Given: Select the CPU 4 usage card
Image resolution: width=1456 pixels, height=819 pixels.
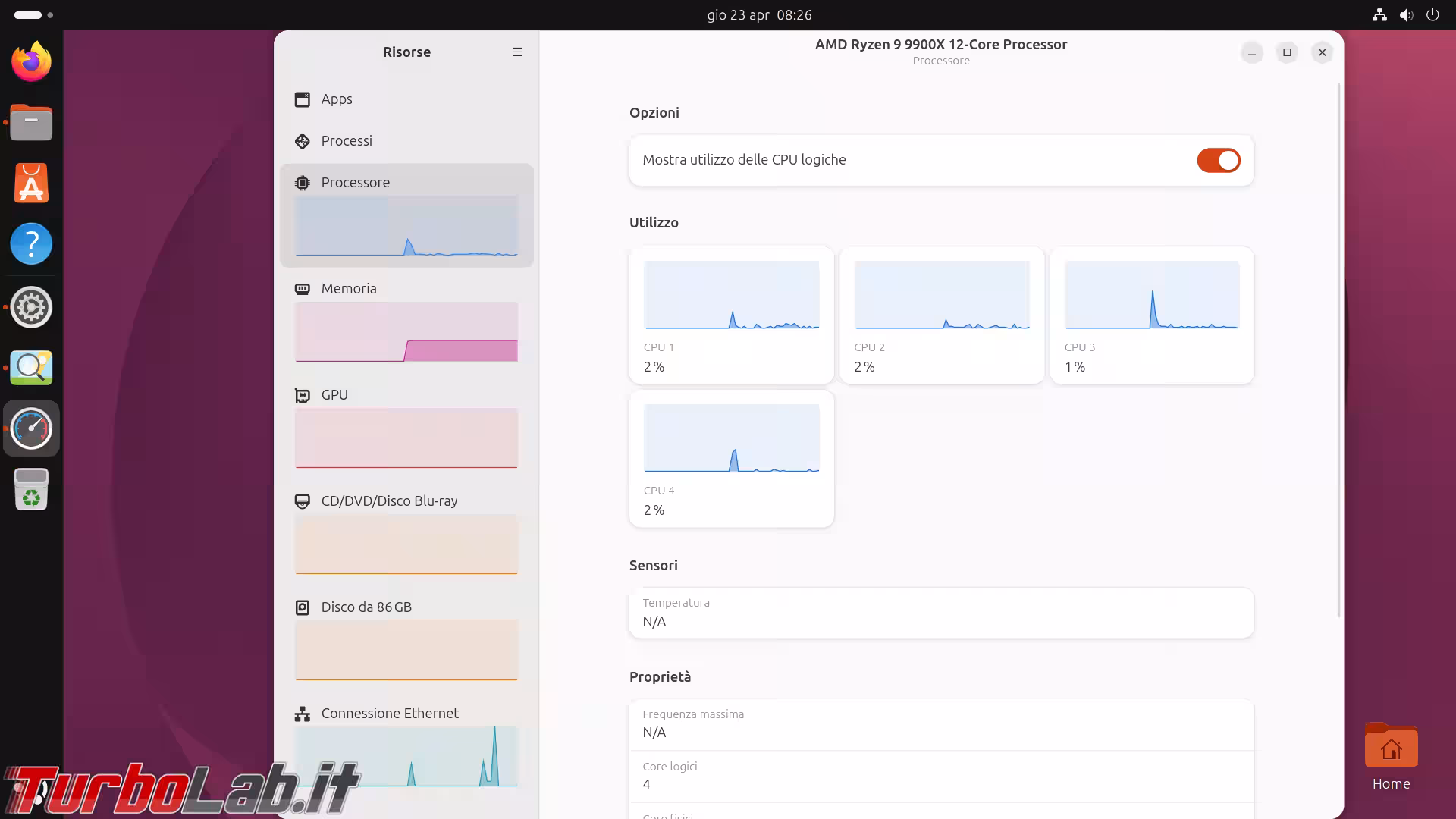Looking at the screenshot, I should tap(731, 459).
